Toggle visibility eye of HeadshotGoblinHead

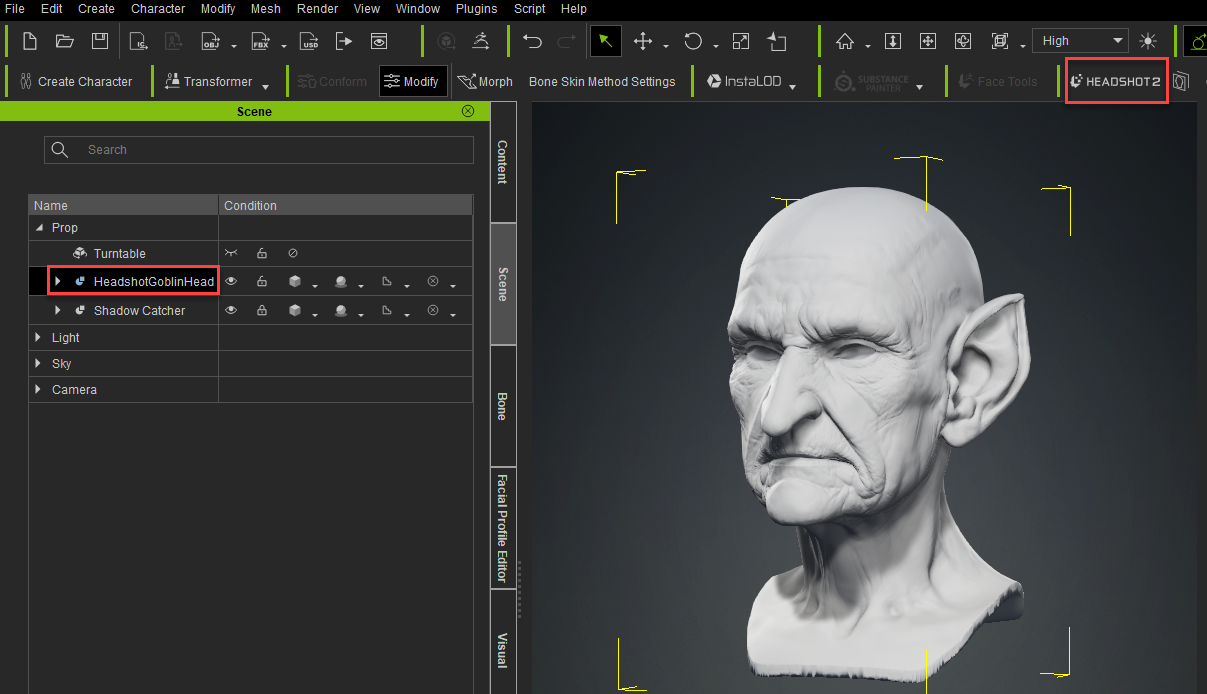(231, 282)
